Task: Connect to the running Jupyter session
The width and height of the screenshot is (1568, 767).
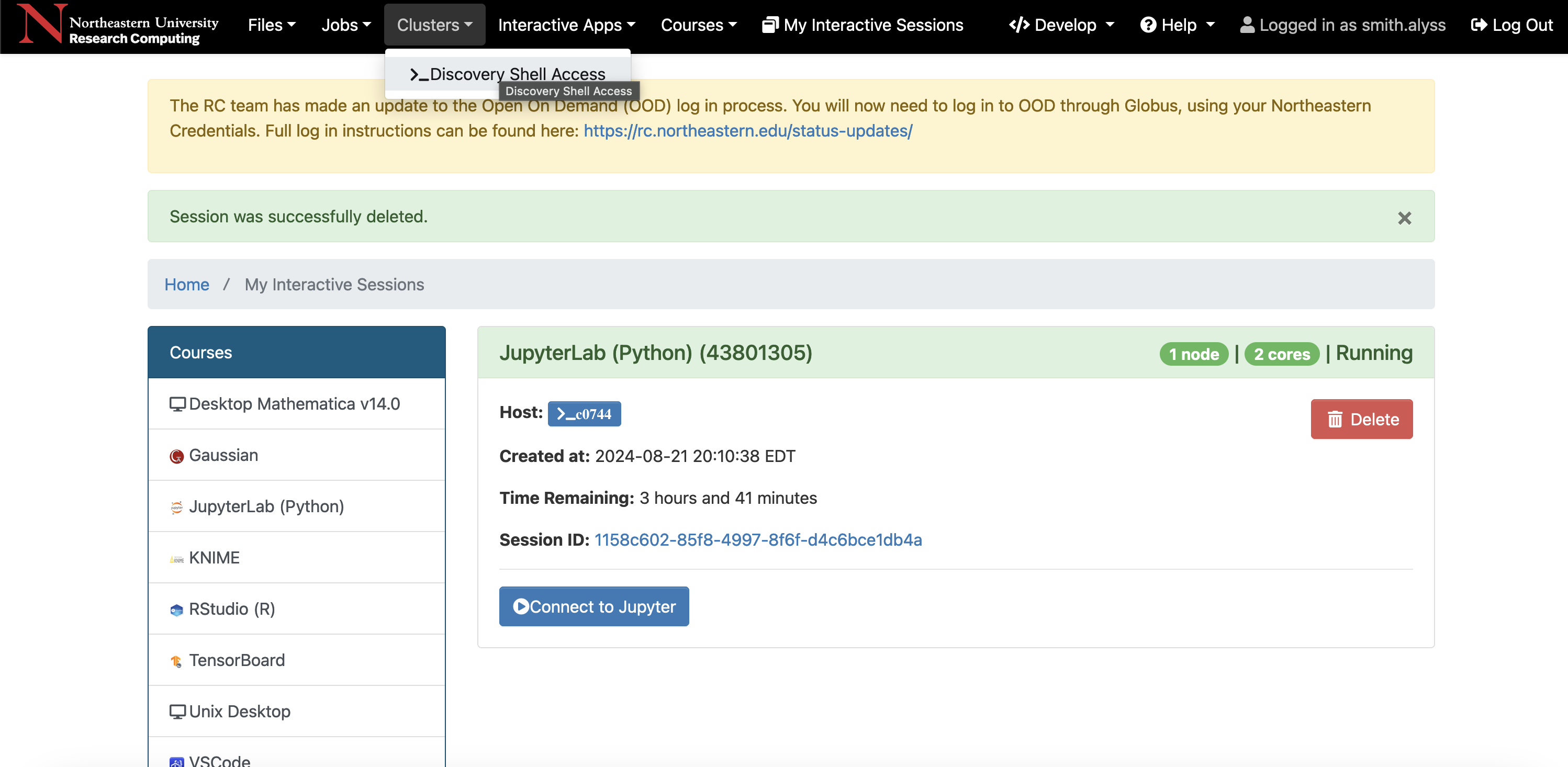Action: click(593, 605)
